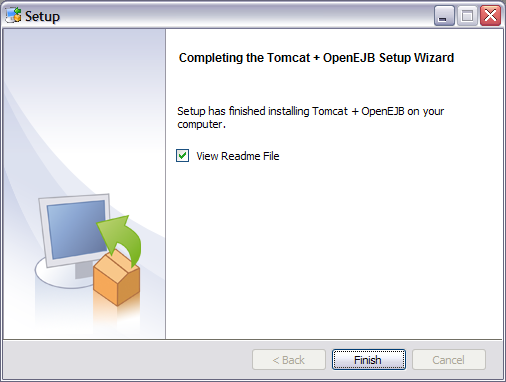The width and height of the screenshot is (506, 382).
Task: Click the Setup installer icon in title bar
Action: coord(14,16)
